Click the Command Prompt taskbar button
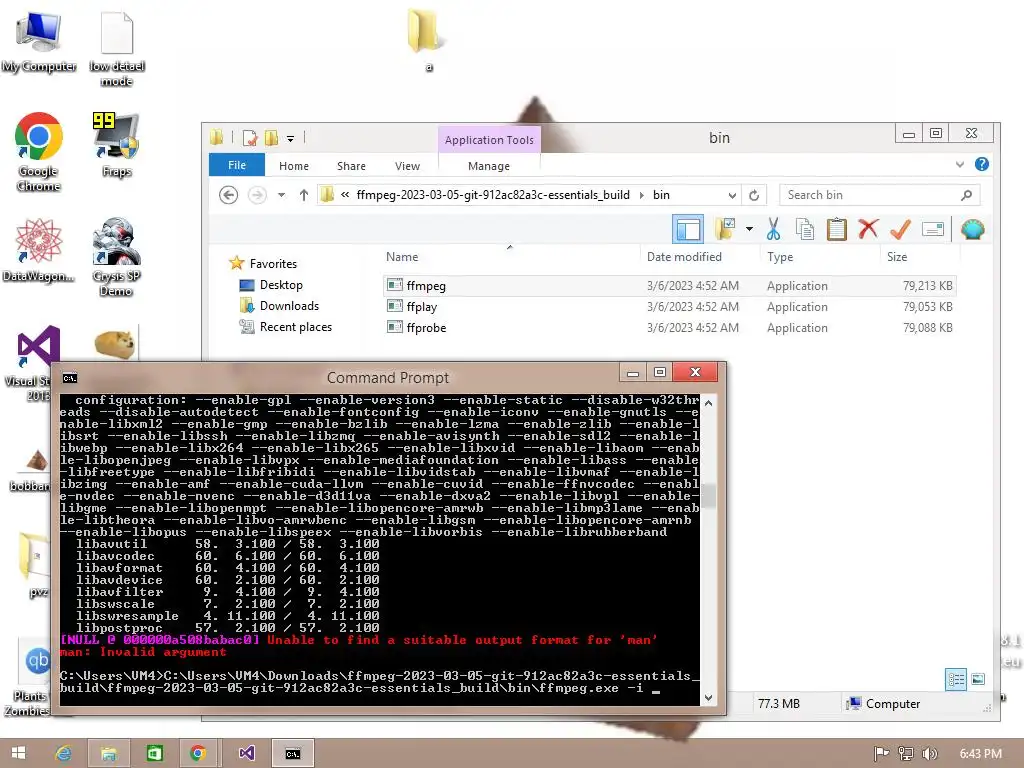 pyautogui.click(x=293, y=753)
